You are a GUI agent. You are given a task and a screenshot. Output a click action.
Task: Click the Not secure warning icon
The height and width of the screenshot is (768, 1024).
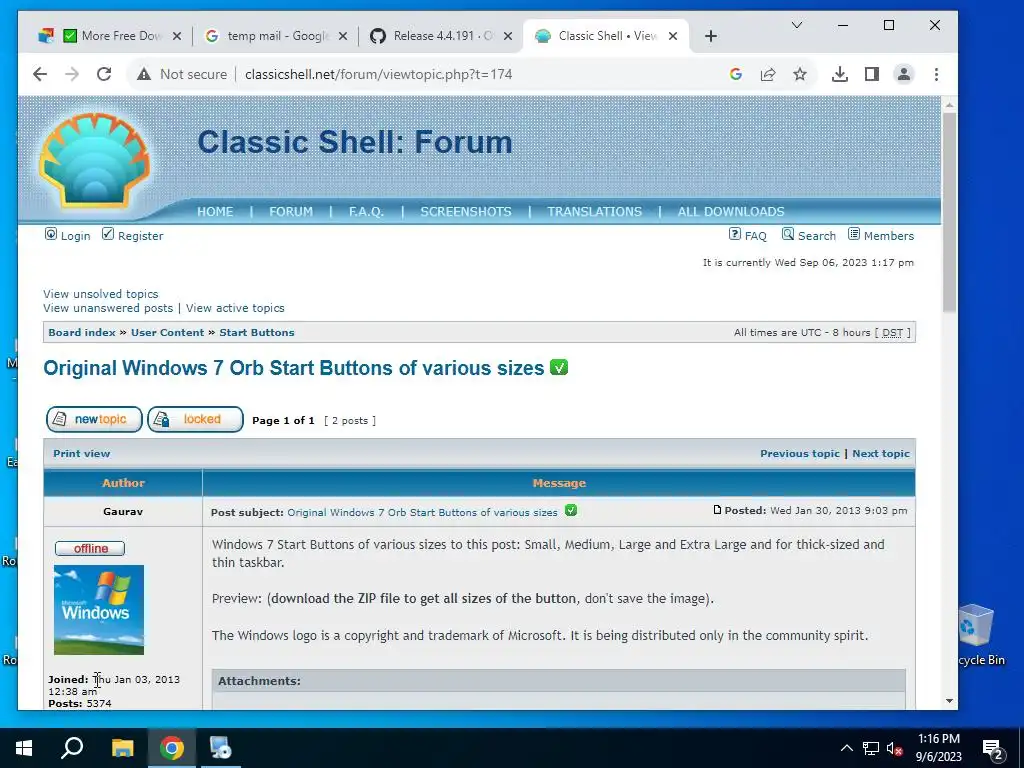(144, 74)
